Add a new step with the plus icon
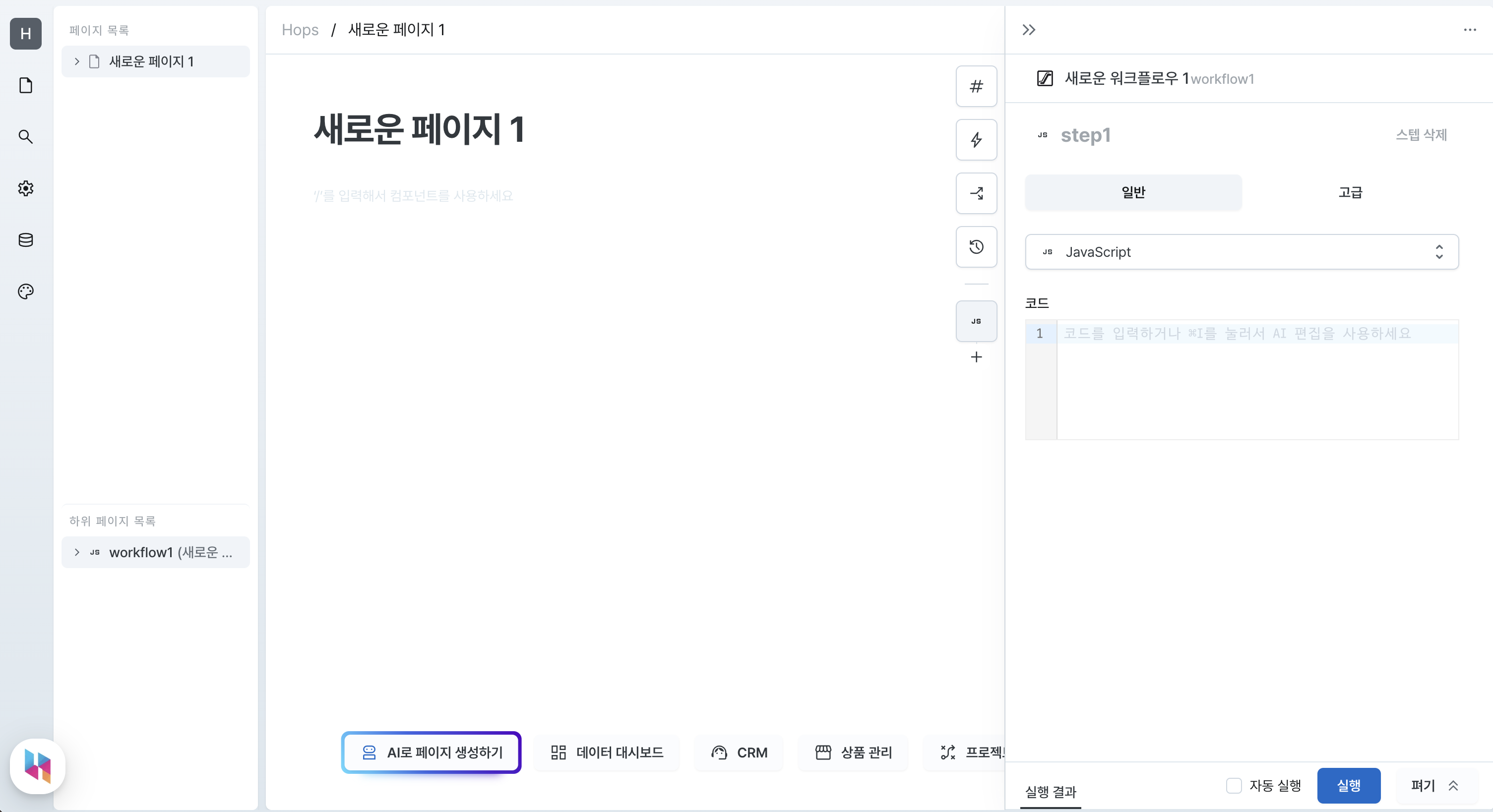This screenshot has height=812, width=1493. point(976,357)
